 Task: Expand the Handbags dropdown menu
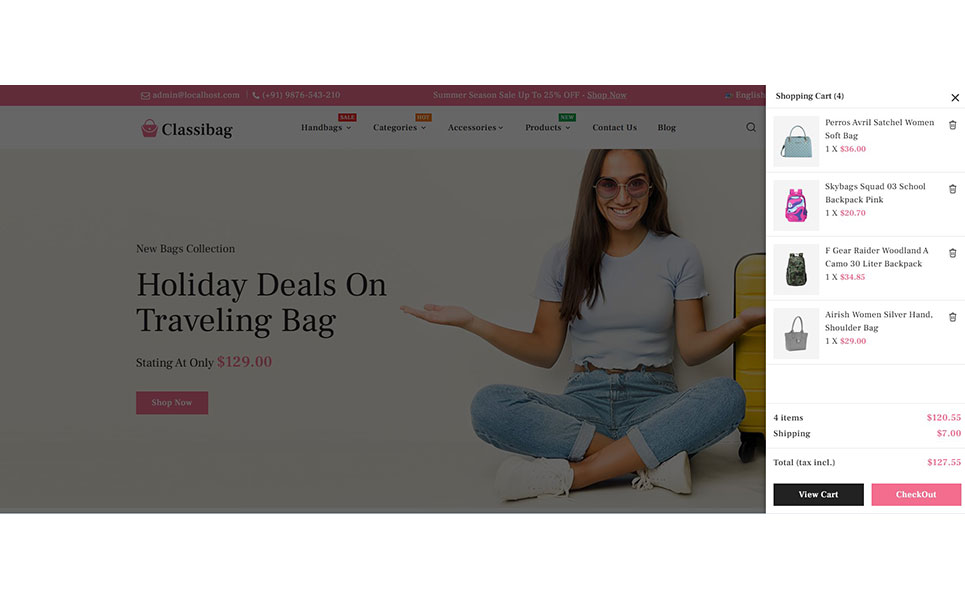pos(326,127)
